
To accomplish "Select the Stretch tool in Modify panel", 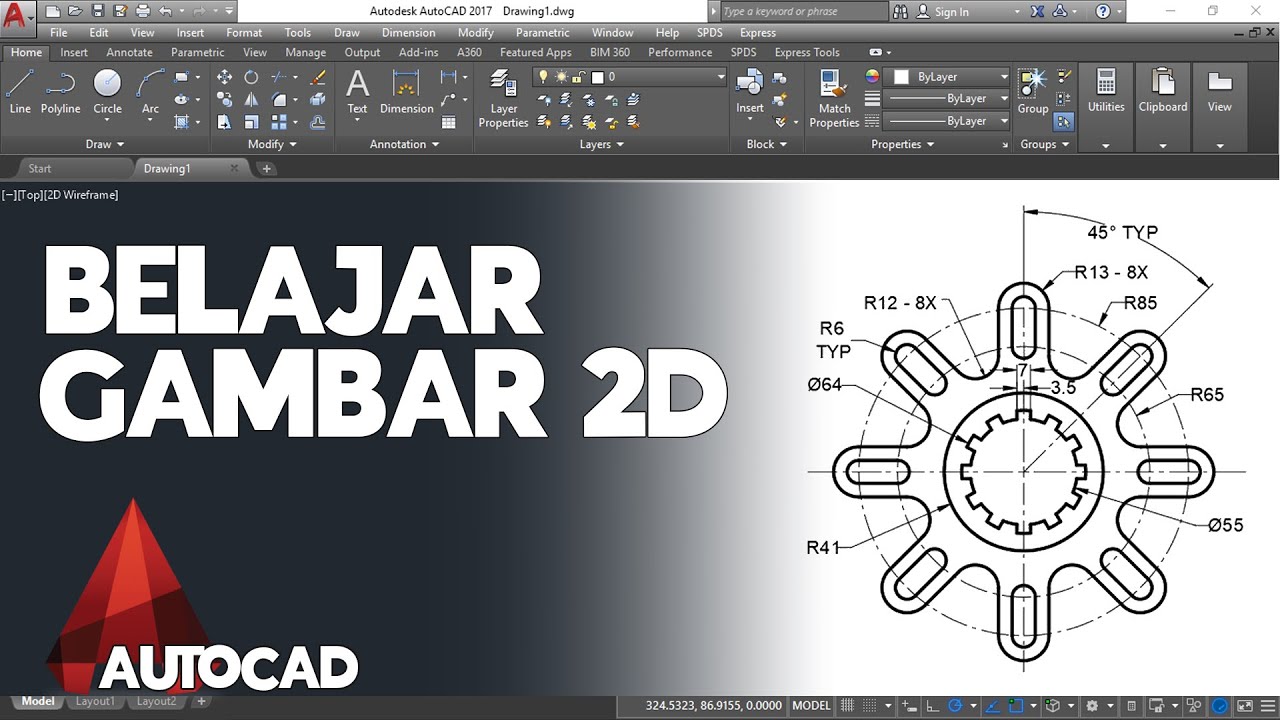I will coord(224,122).
